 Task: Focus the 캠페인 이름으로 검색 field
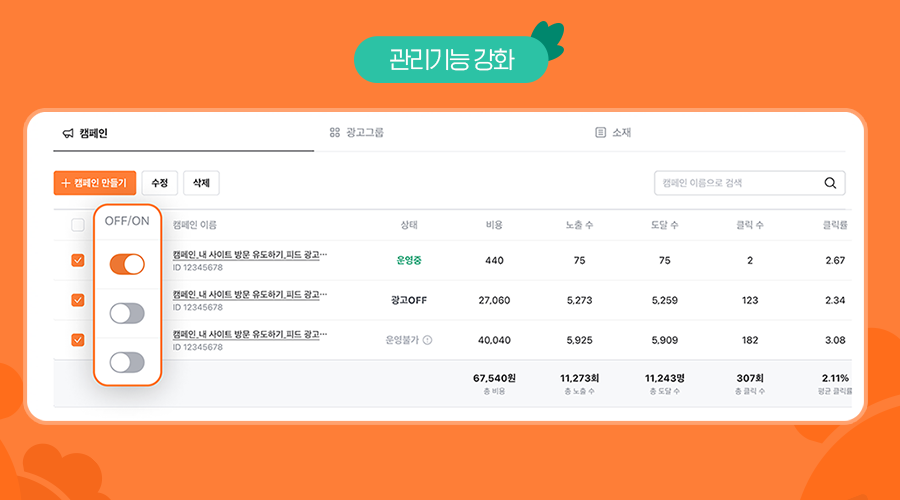(x=738, y=183)
